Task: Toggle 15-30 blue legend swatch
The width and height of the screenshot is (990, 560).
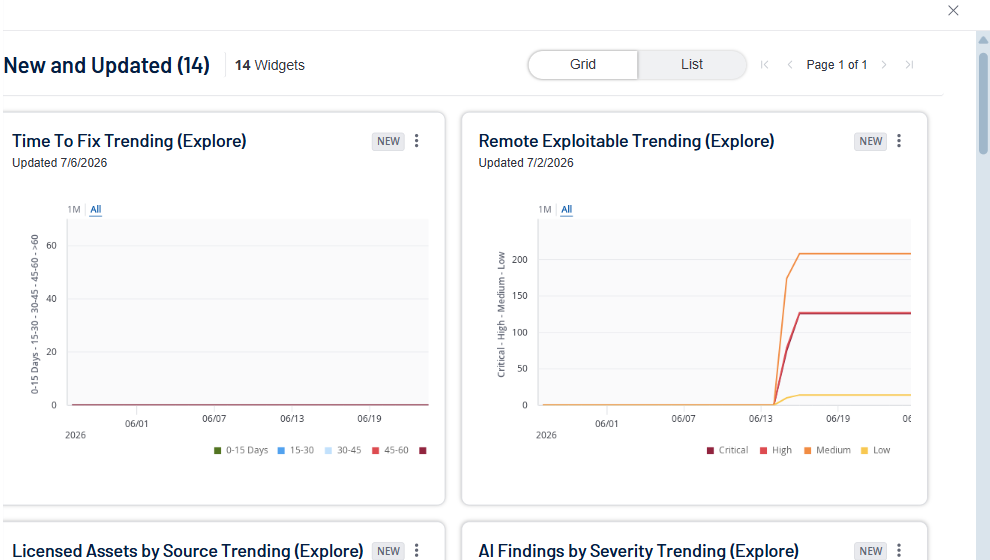Action: pyautogui.click(x=281, y=450)
